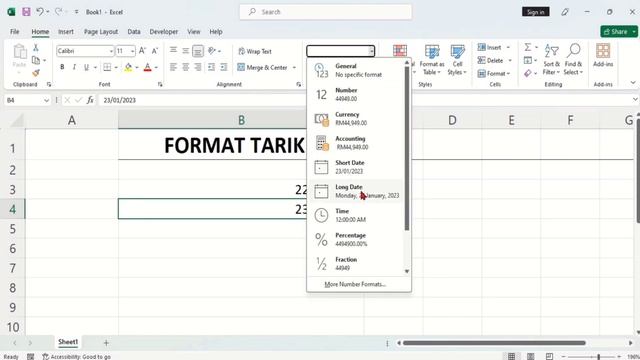Viewport: 640px width, 360px height.
Task: Click the Sign in button
Action: (536, 12)
